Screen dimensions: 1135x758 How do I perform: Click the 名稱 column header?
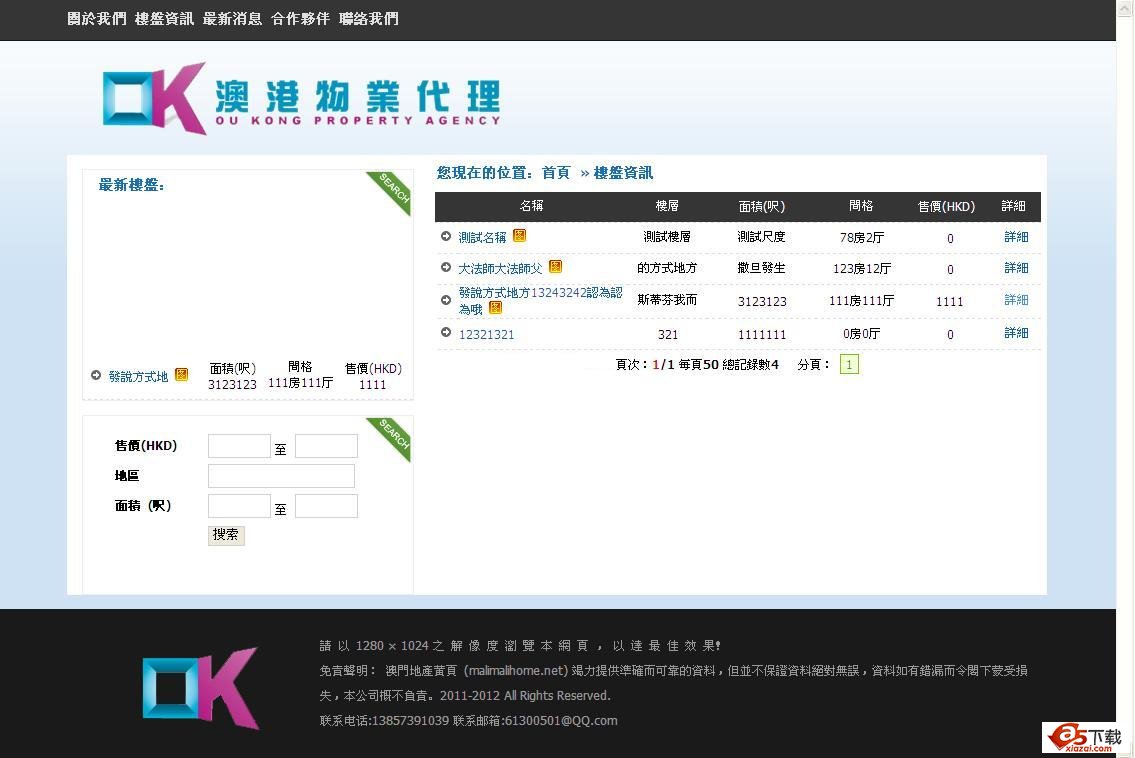(531, 206)
